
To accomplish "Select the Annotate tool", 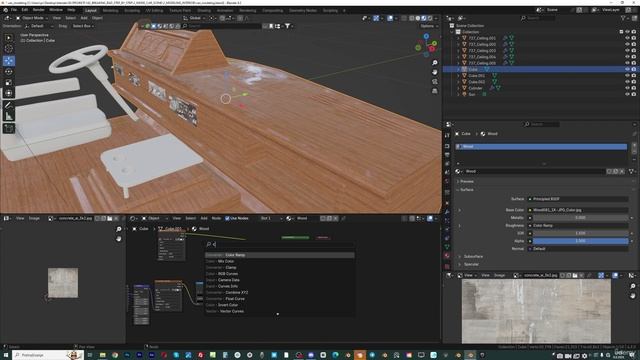I will (9, 105).
